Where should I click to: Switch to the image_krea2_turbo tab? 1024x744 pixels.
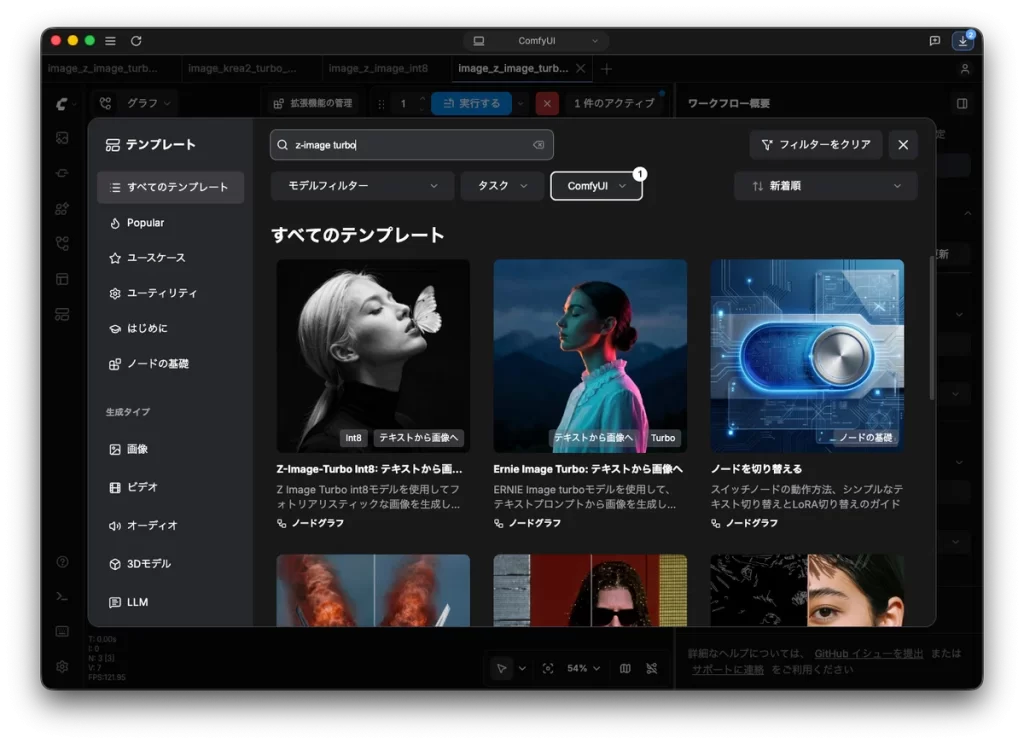(x=242, y=69)
